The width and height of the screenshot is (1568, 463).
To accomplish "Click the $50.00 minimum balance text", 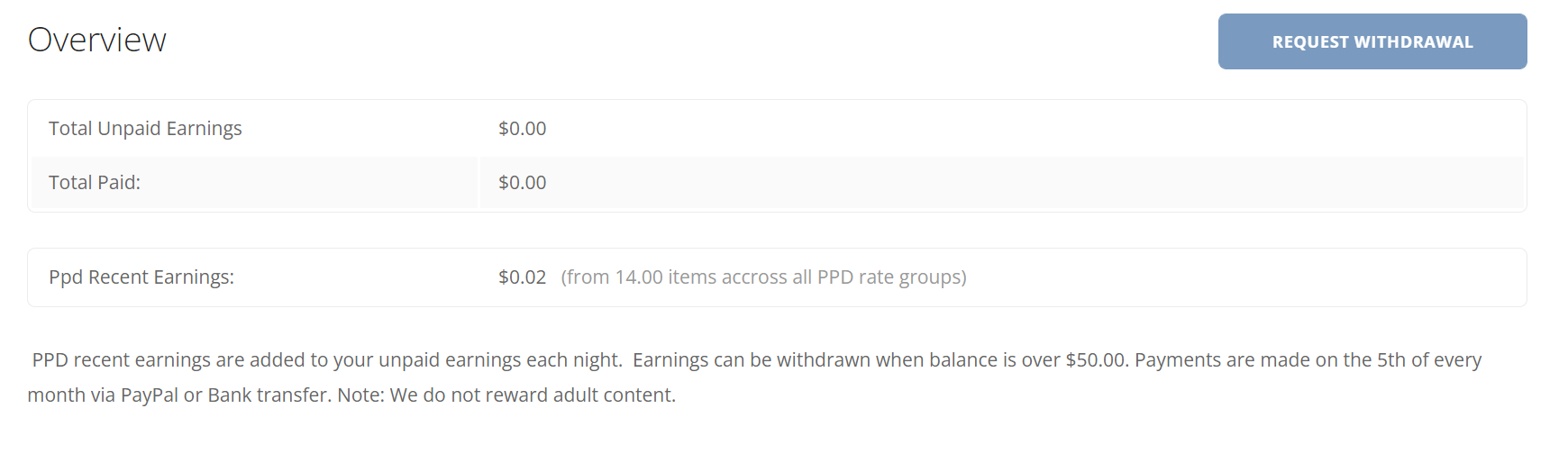I will tap(1095, 360).
